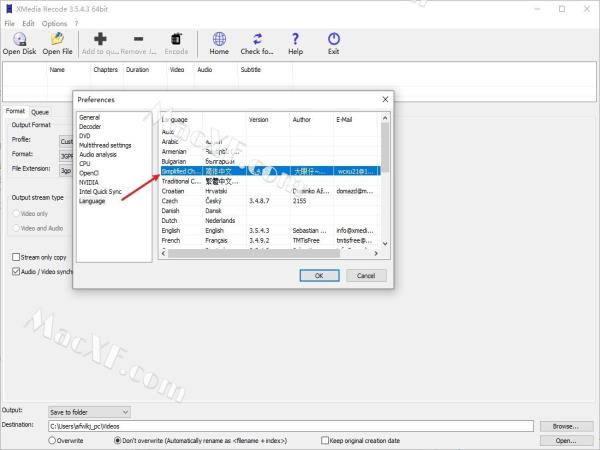The height and width of the screenshot is (450, 600).
Task: Select Multithread settings in Preferences
Action: [x=105, y=145]
